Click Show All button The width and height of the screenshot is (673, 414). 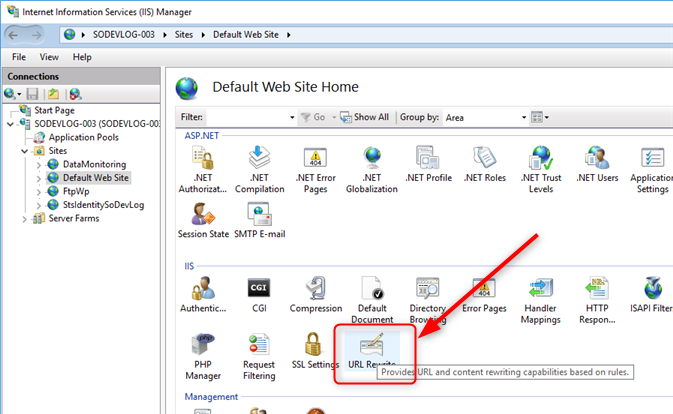[365, 117]
